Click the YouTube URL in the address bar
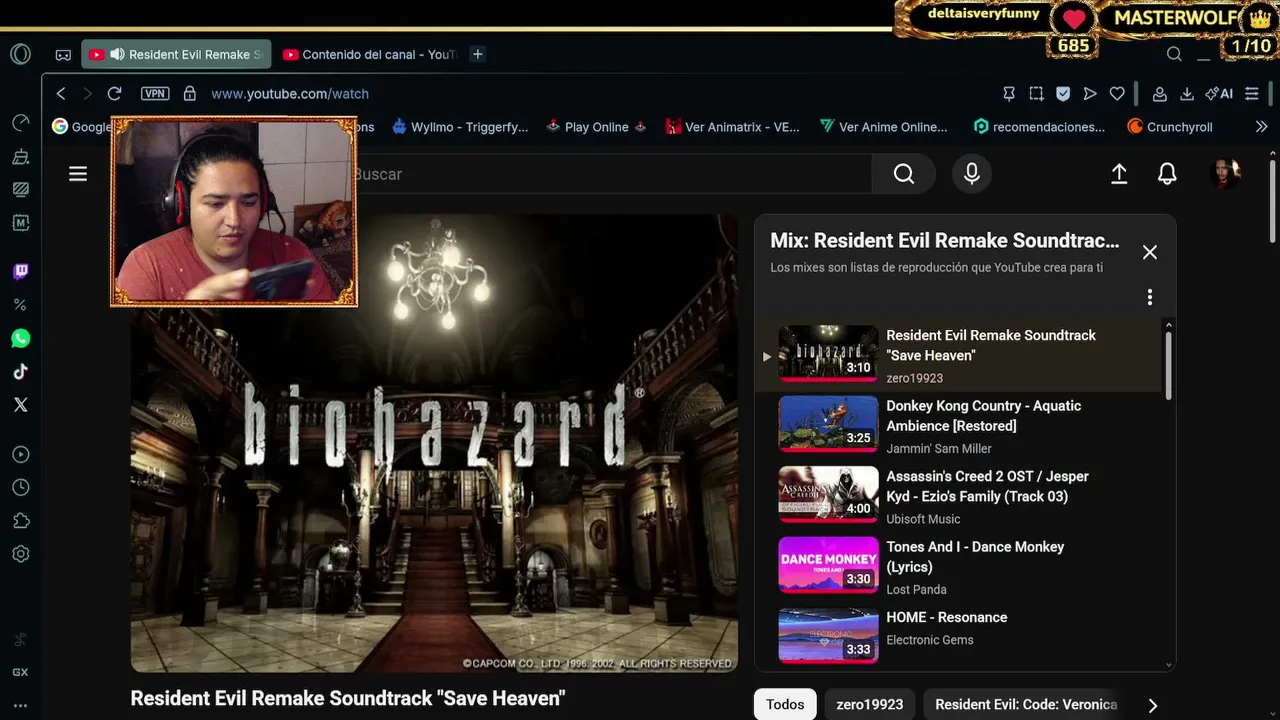This screenshot has width=1280, height=720. pos(290,93)
